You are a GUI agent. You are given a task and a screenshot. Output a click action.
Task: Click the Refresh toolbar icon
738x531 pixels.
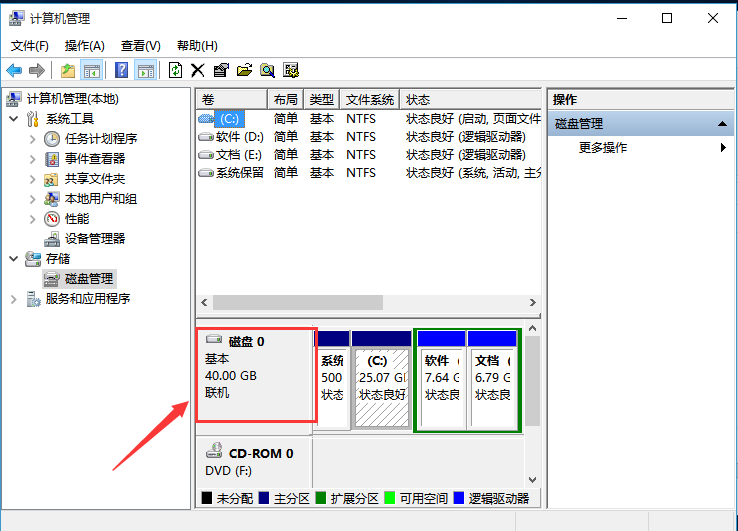pos(175,70)
